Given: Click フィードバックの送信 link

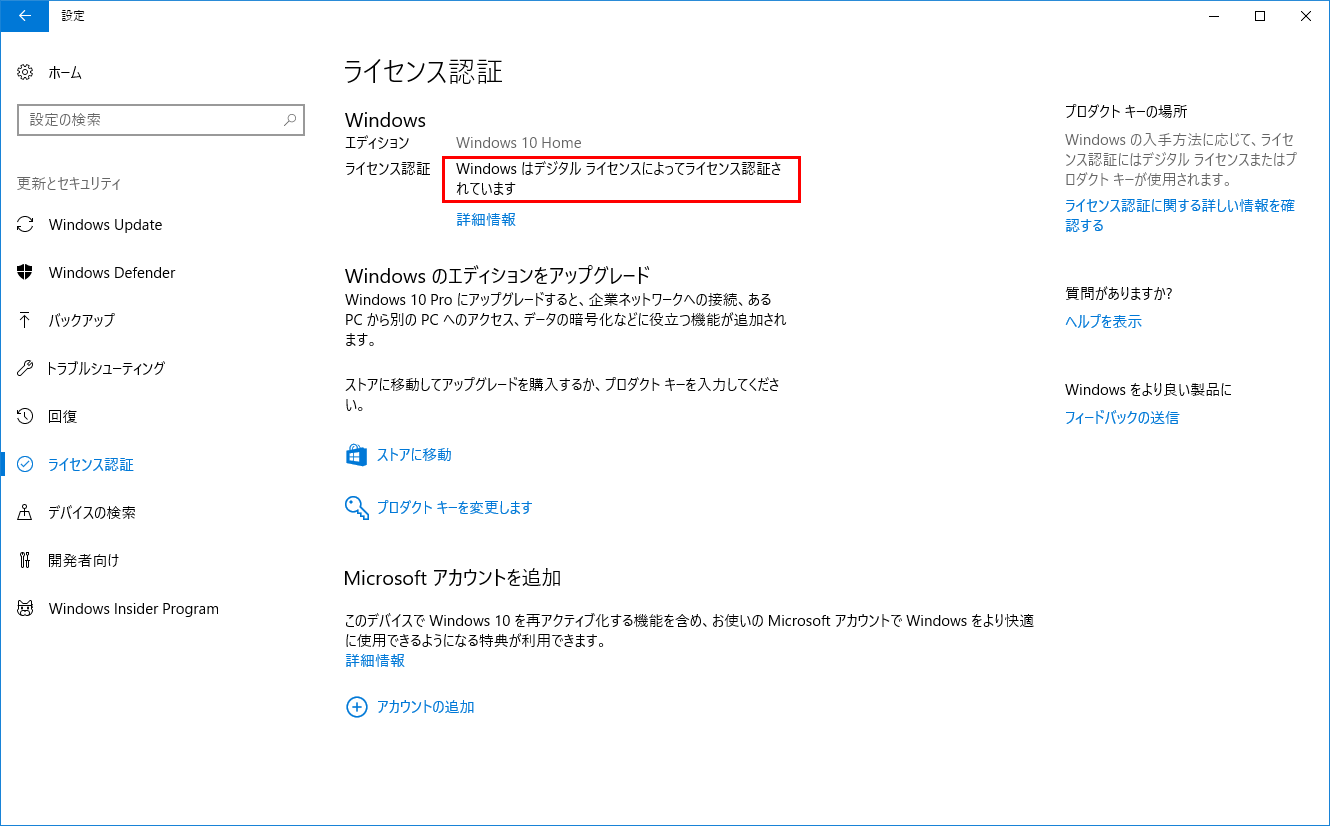Looking at the screenshot, I should [x=1121, y=418].
